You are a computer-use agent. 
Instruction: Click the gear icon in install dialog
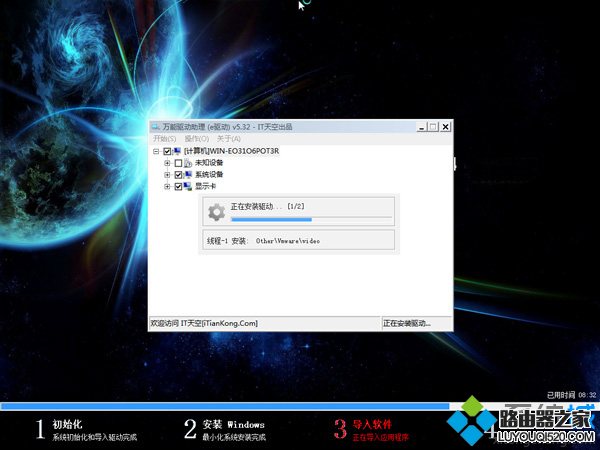[x=216, y=212]
